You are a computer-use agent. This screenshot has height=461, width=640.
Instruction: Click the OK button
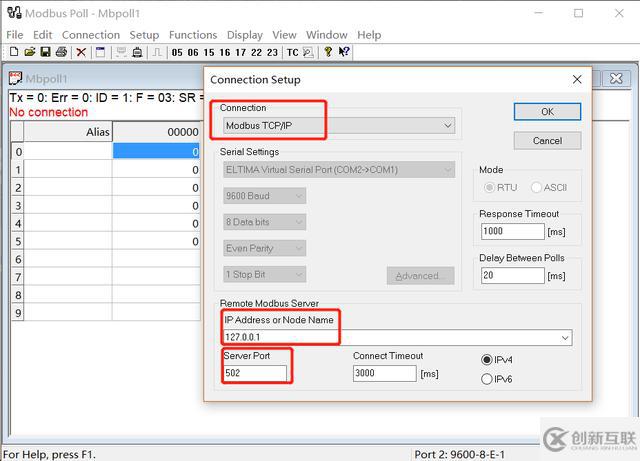tap(547, 111)
